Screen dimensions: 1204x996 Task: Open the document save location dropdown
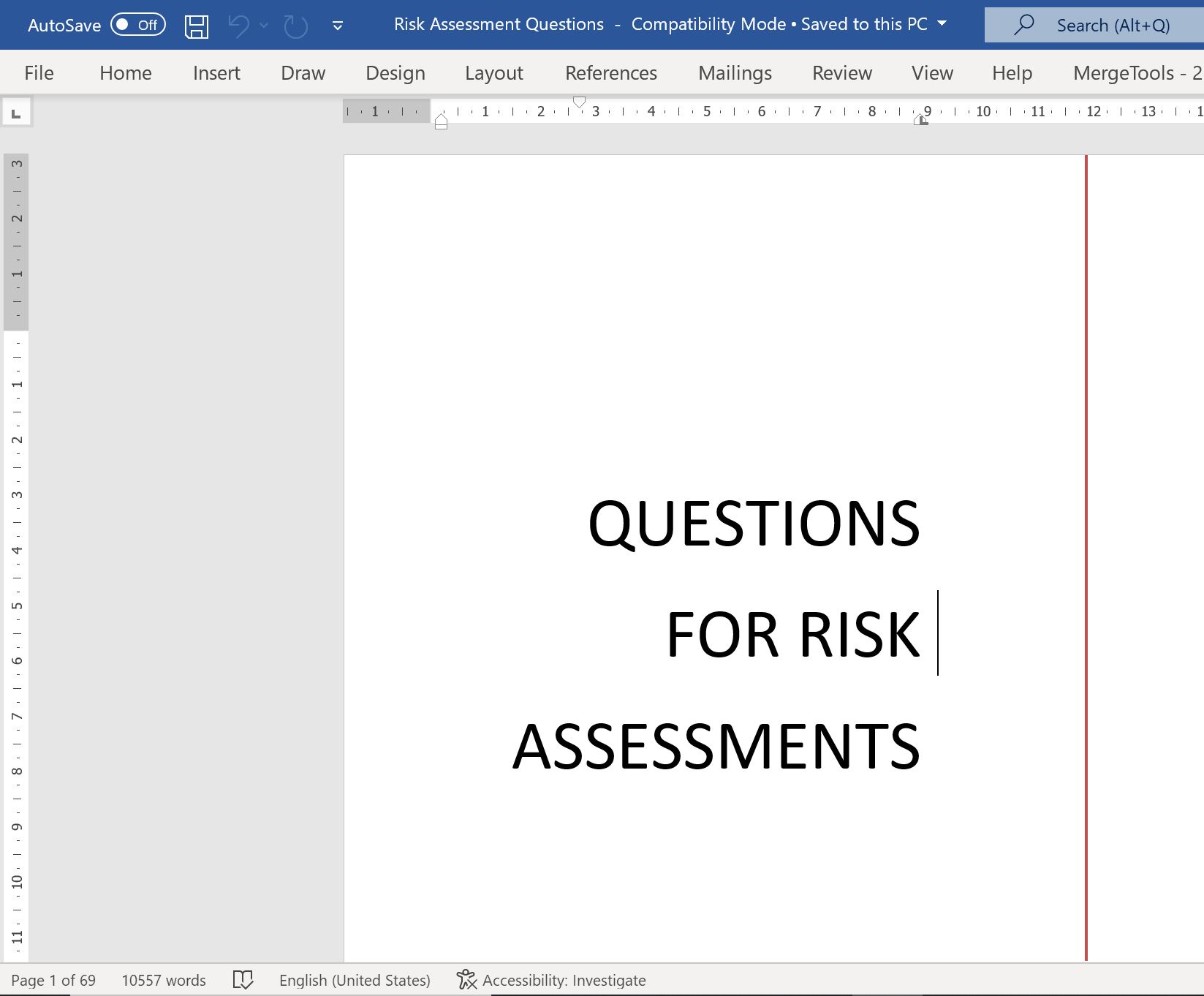pyautogui.click(x=942, y=24)
